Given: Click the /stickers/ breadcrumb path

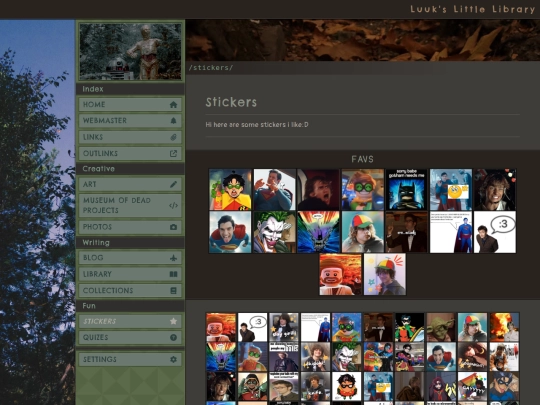Looking at the screenshot, I should (x=211, y=68).
